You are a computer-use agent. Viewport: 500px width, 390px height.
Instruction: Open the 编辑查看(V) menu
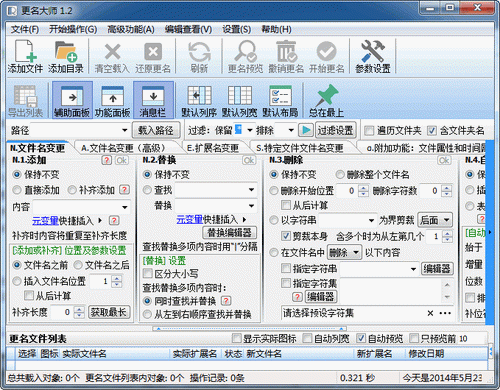click(188, 29)
